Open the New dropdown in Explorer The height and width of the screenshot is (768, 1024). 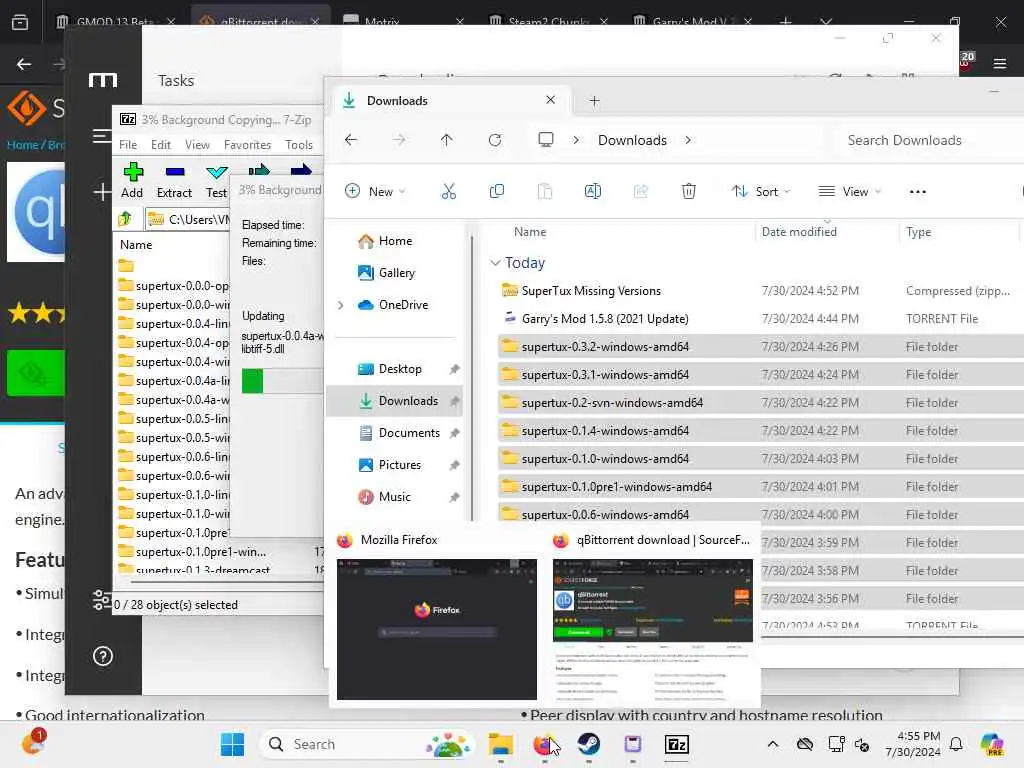click(376, 191)
